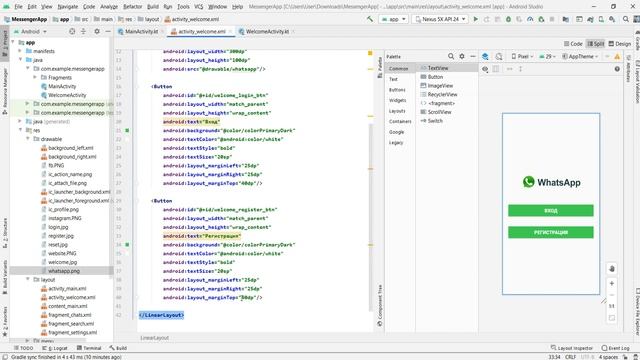Select RecyclerView in the Palette

442,94
